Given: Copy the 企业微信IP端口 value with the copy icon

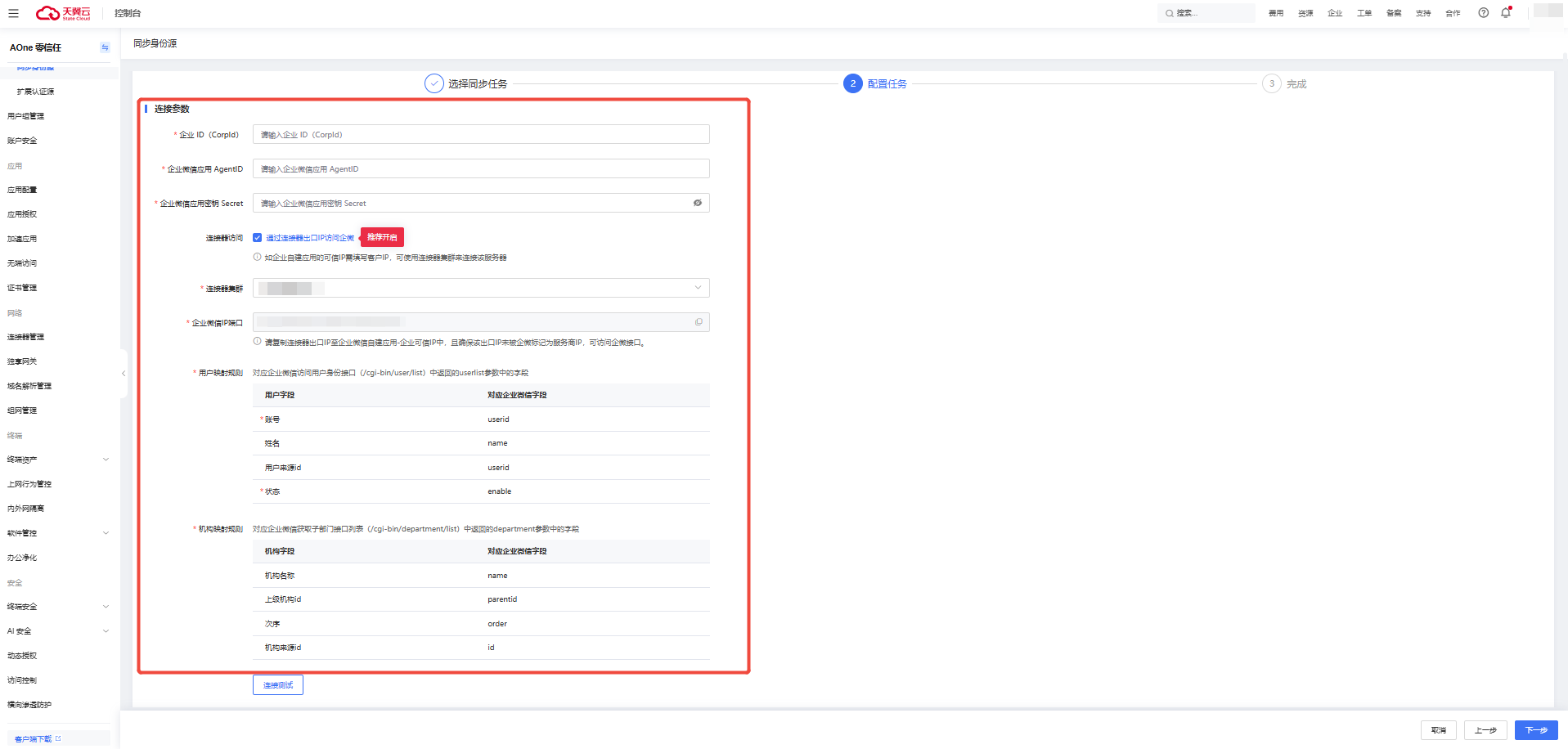Looking at the screenshot, I should pos(699,322).
